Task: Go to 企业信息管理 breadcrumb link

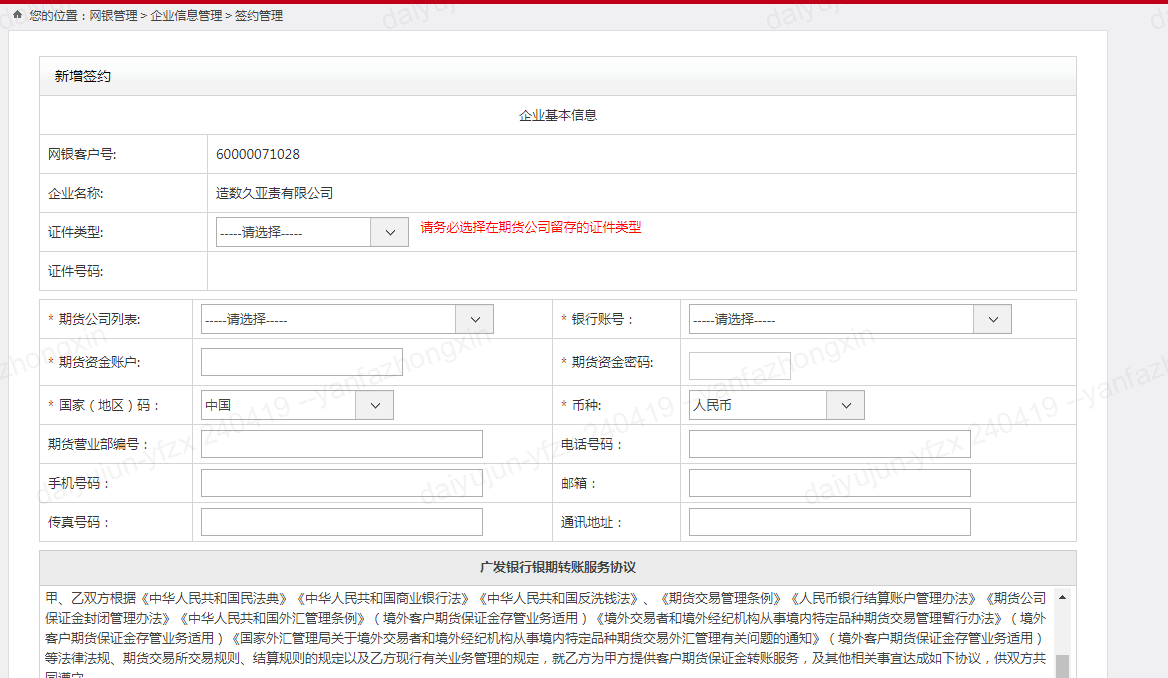Action: click(186, 16)
